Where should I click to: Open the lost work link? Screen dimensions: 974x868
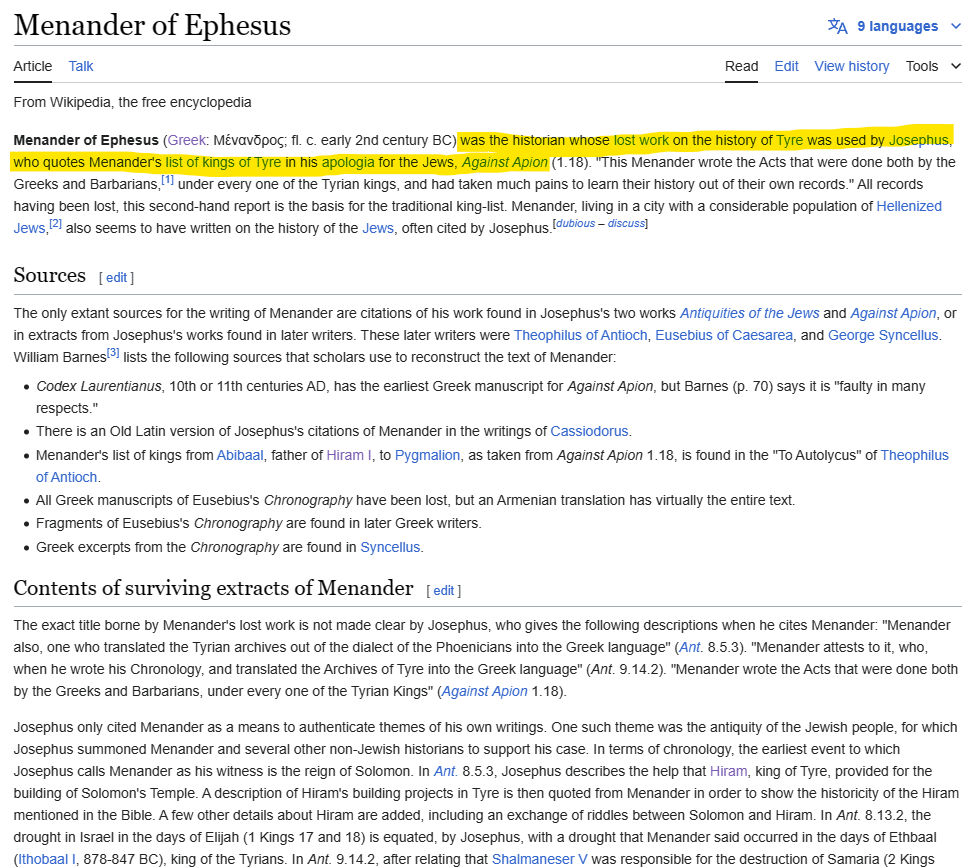pos(641,140)
